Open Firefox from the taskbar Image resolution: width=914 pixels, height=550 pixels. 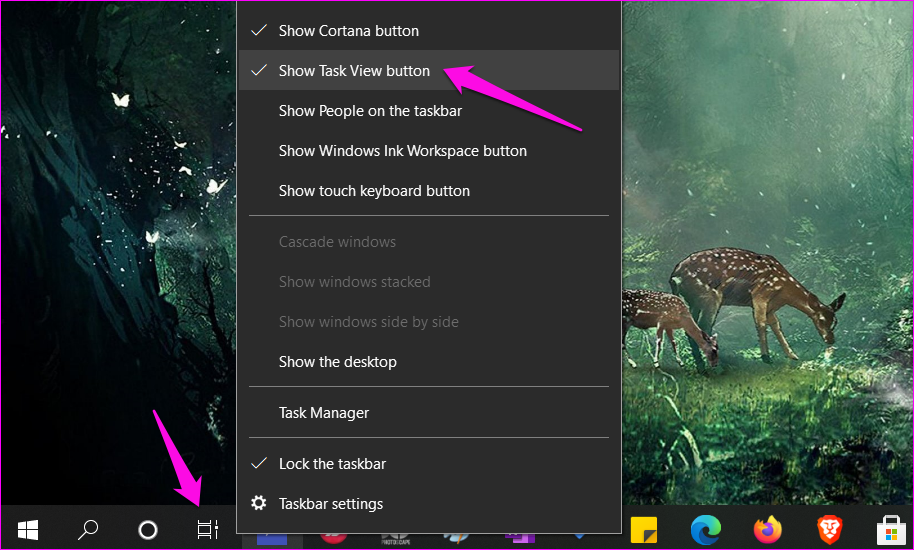(x=768, y=529)
